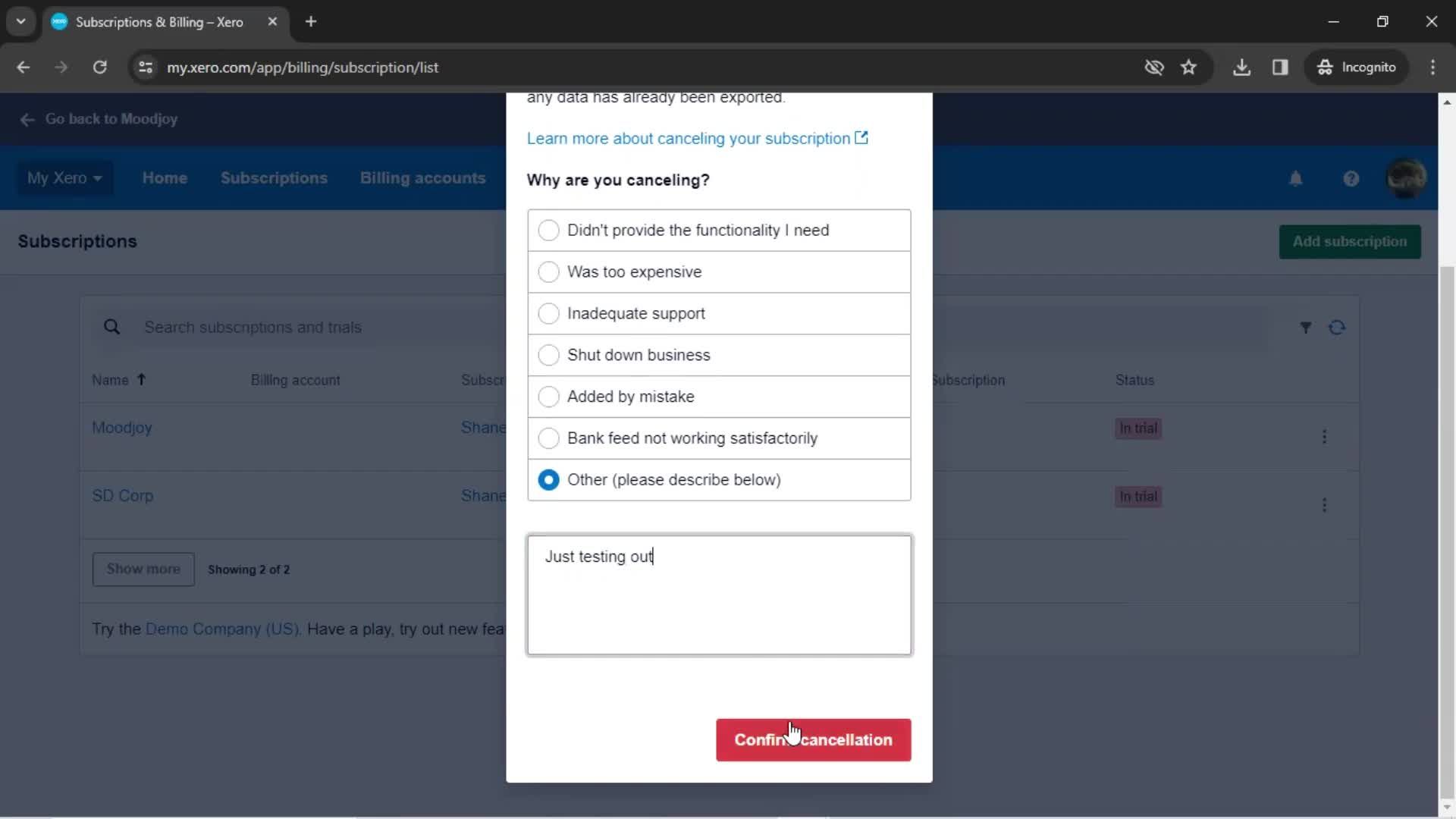
Task: Open "Learn more about canceling your subscription" link
Action: 697,139
